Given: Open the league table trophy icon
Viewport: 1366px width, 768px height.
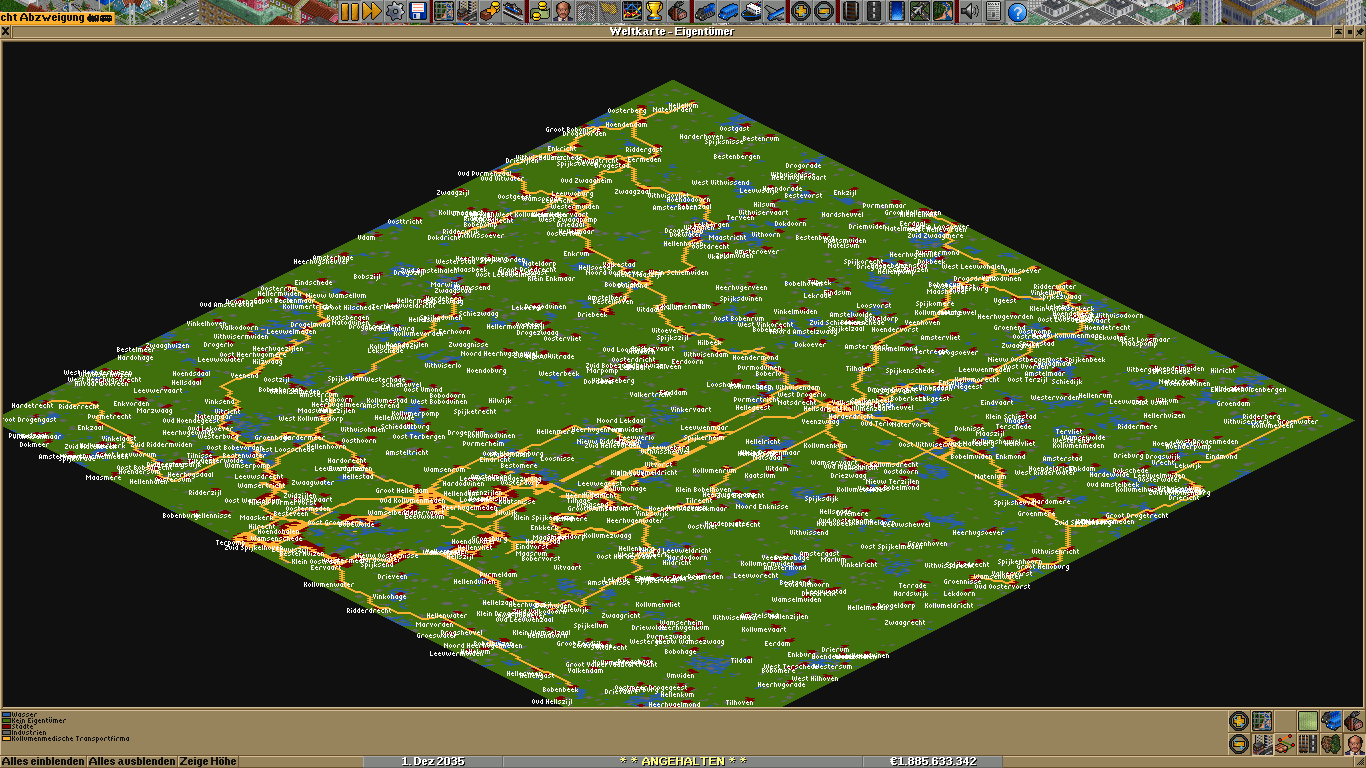Looking at the screenshot, I should point(654,12).
